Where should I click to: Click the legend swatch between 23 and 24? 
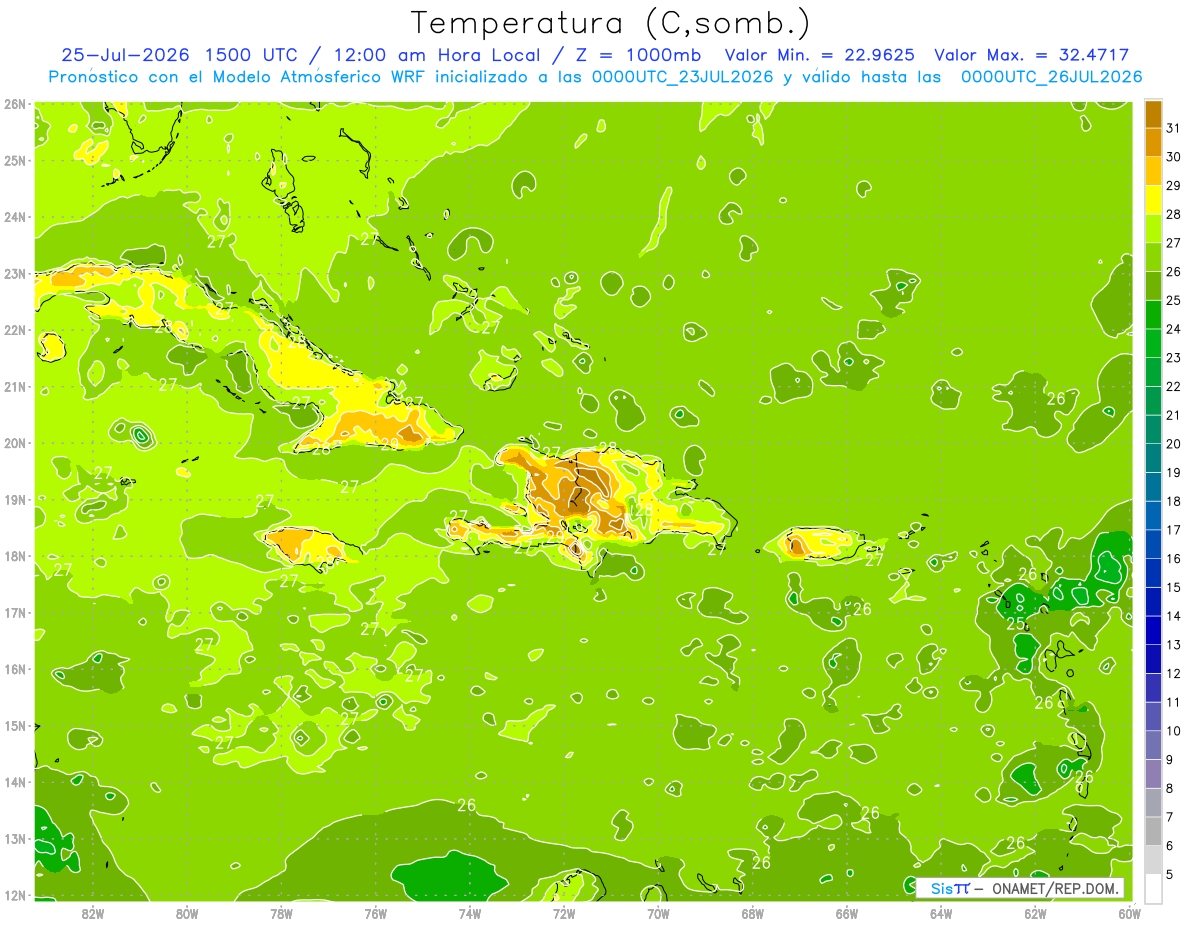pos(1152,343)
